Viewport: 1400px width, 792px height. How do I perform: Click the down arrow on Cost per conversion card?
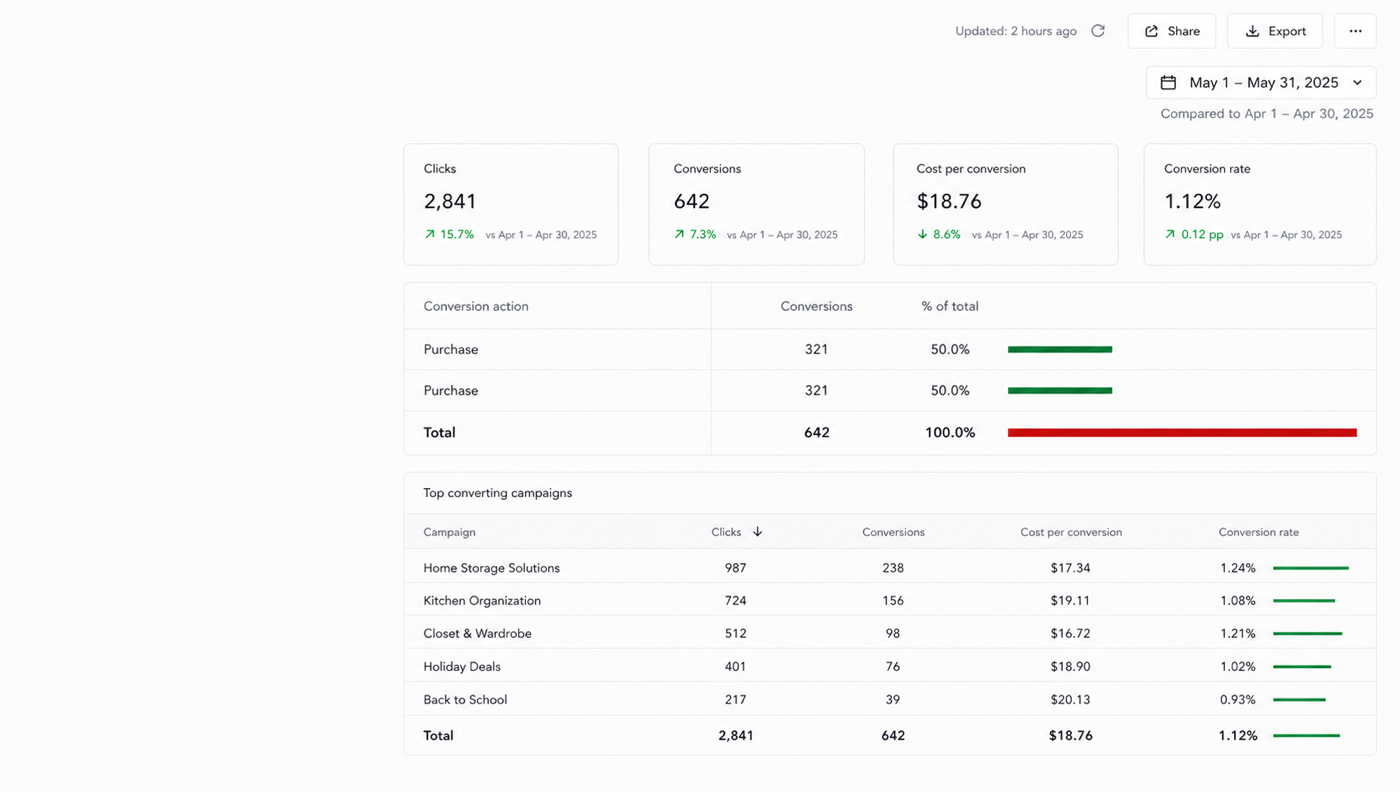click(x=922, y=235)
